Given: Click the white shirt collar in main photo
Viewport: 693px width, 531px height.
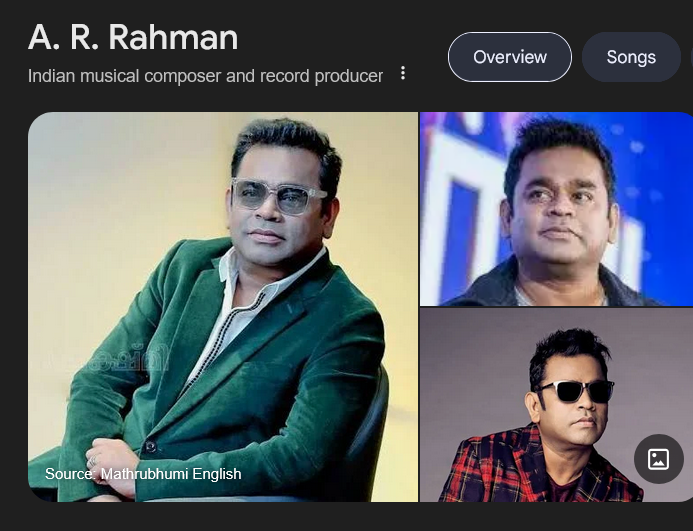Looking at the screenshot, I should pyautogui.click(x=231, y=266).
